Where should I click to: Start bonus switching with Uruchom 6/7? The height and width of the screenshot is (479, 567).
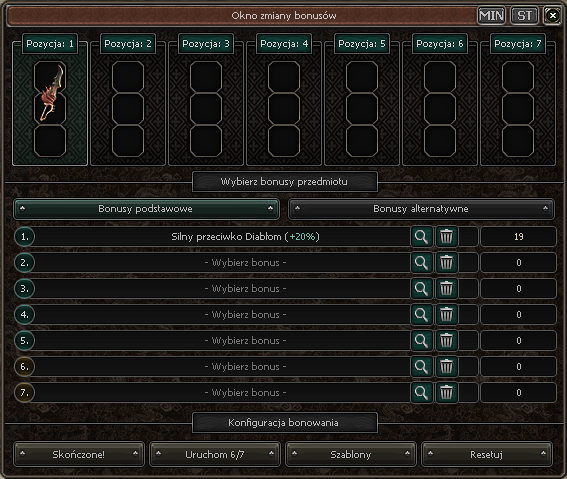(215, 454)
